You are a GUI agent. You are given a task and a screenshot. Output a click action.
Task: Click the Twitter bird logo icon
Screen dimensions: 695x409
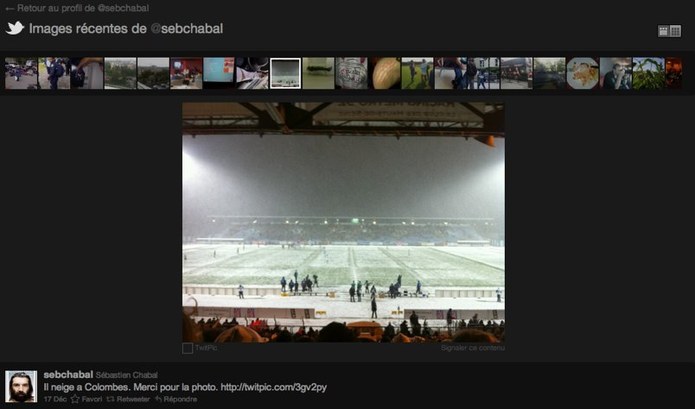(15, 28)
